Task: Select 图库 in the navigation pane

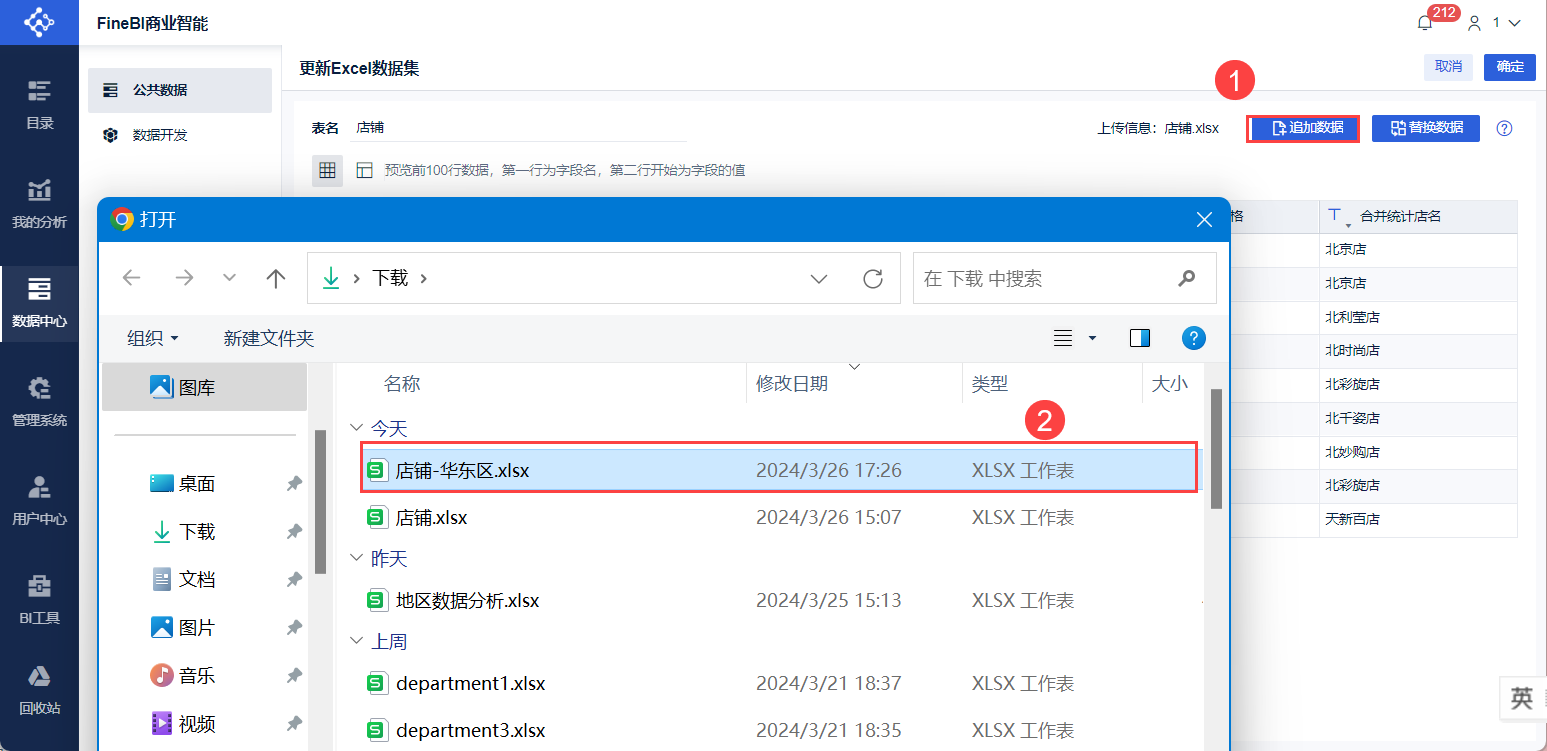Action: point(204,387)
